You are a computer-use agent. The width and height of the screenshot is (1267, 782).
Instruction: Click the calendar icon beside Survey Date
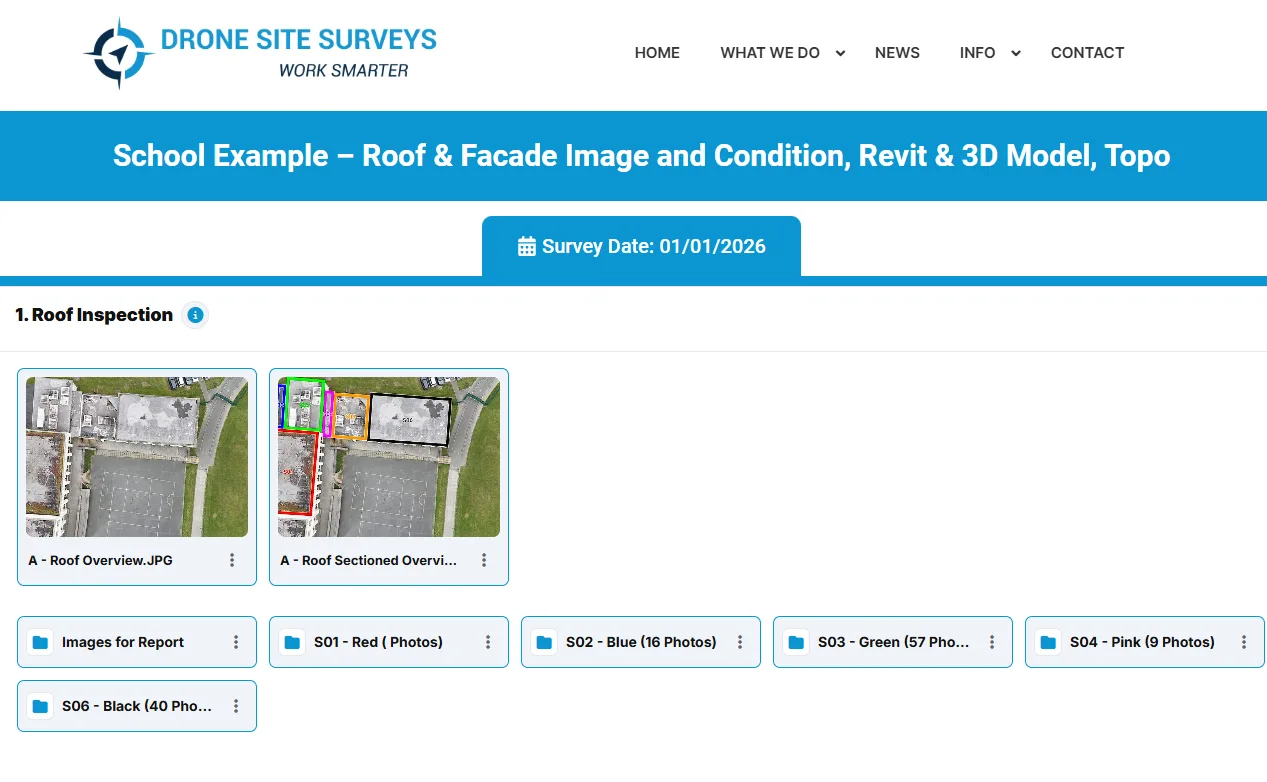tap(526, 246)
